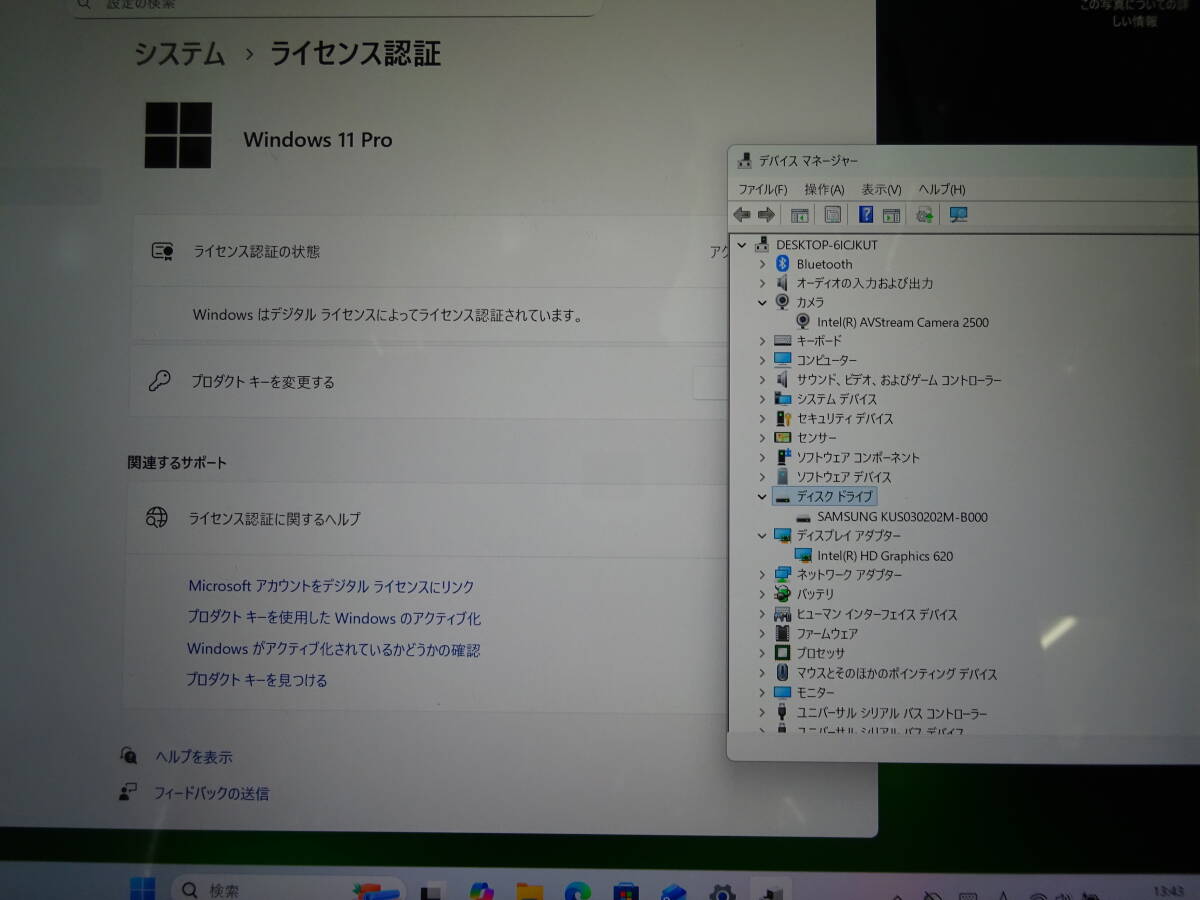
Task: Open Microsoft Store from the taskbar
Action: (x=626, y=891)
